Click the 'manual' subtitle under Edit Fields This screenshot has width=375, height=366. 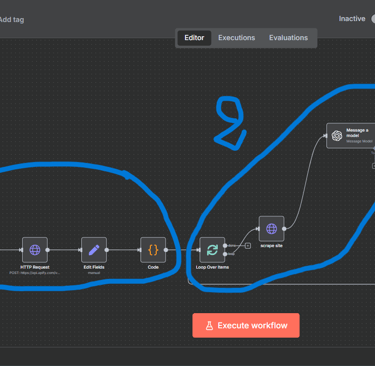pyautogui.click(x=94, y=273)
